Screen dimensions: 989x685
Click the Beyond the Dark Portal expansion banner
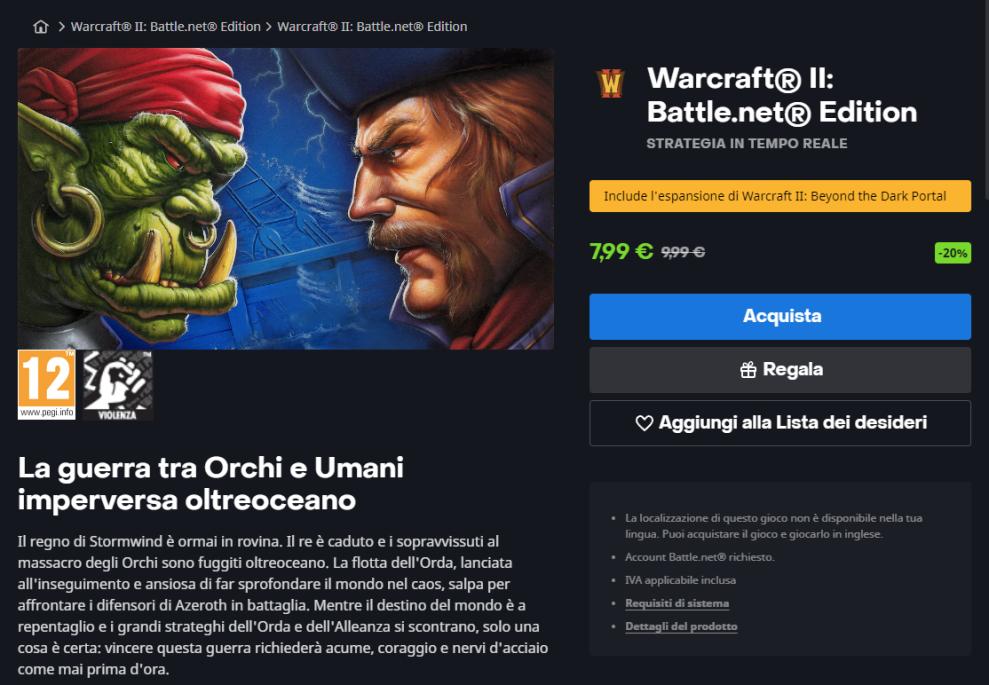click(x=780, y=196)
